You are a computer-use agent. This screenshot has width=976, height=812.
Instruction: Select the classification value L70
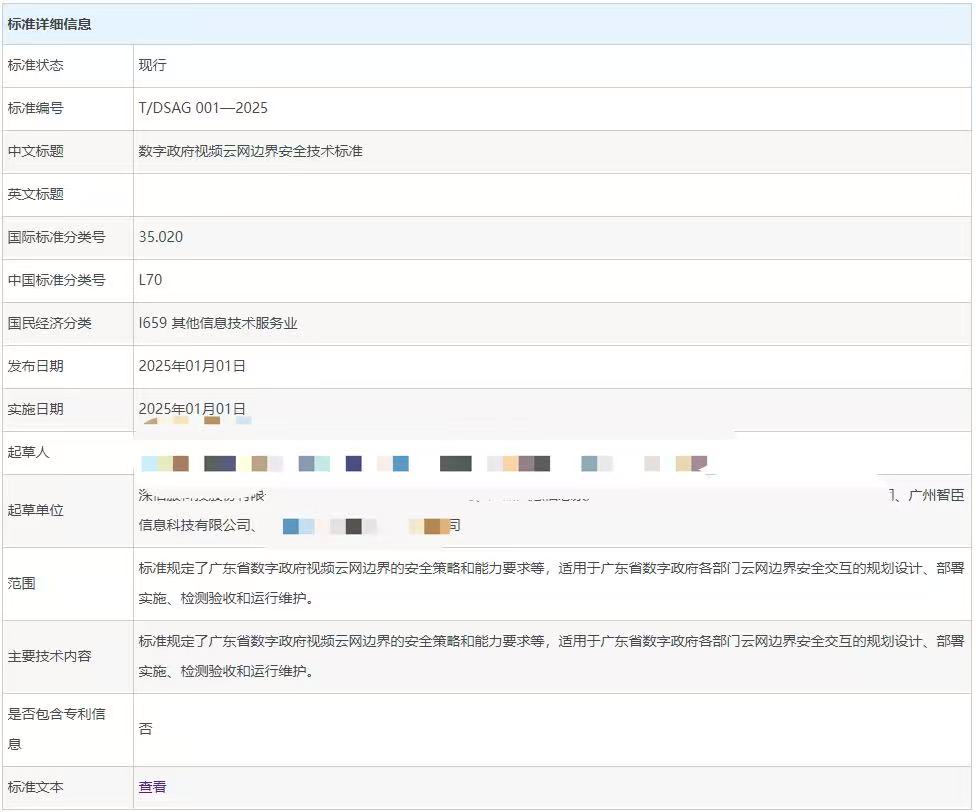150,280
